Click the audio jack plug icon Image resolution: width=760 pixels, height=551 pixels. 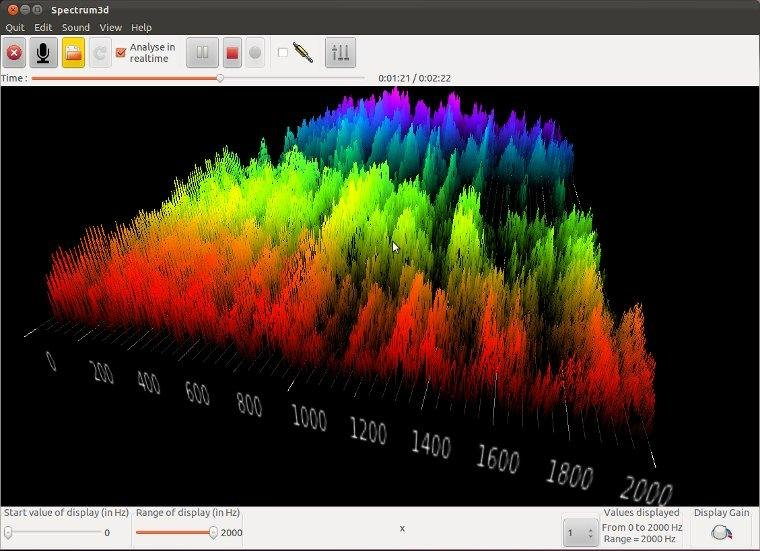[x=303, y=53]
